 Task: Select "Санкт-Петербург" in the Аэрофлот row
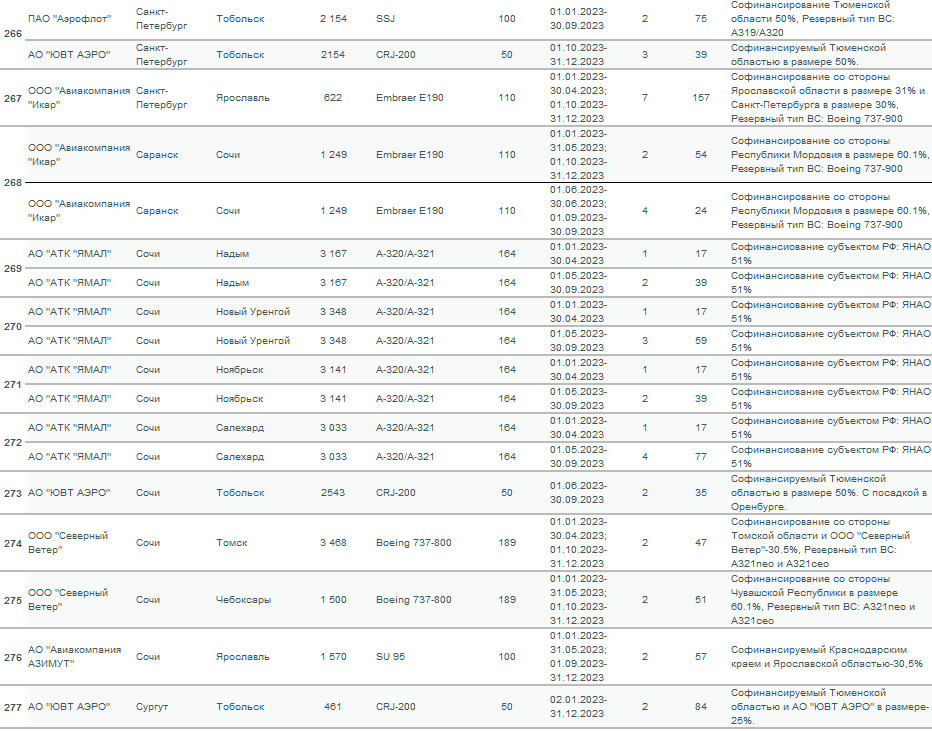(162, 19)
